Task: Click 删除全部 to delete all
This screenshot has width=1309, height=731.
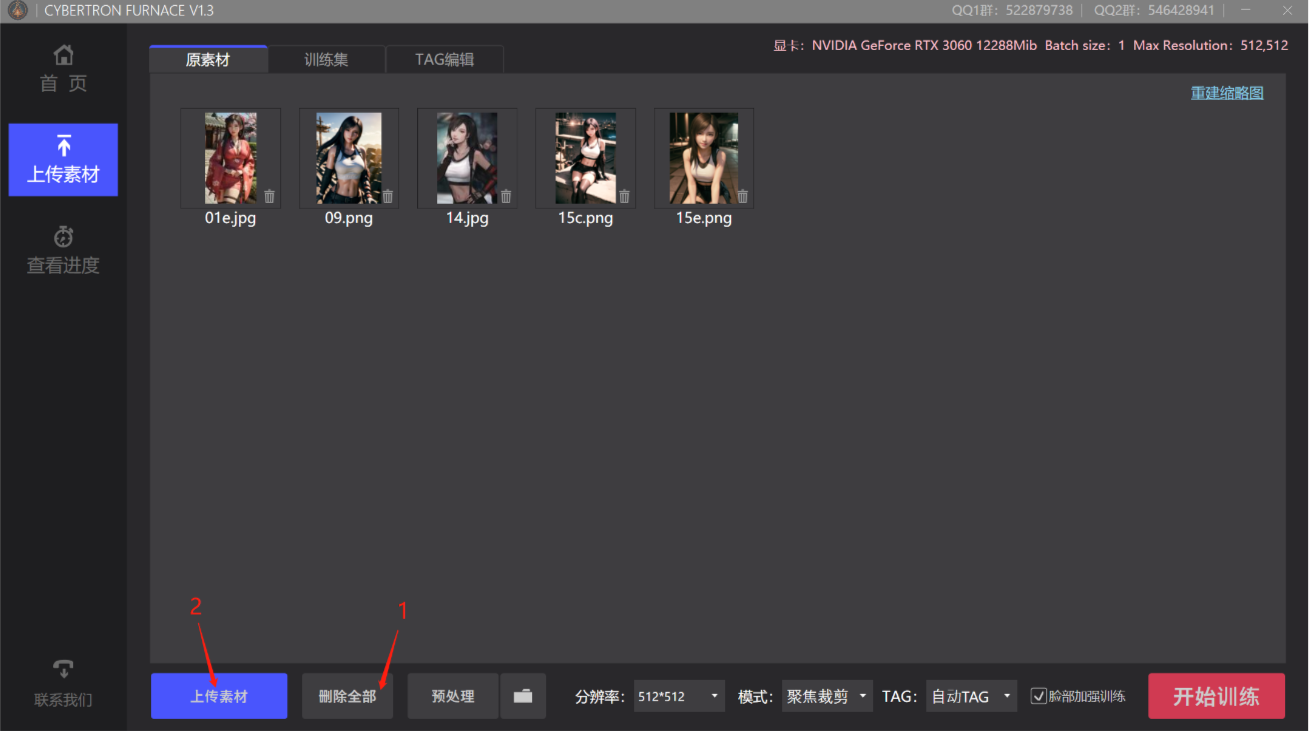Action: [x=347, y=696]
